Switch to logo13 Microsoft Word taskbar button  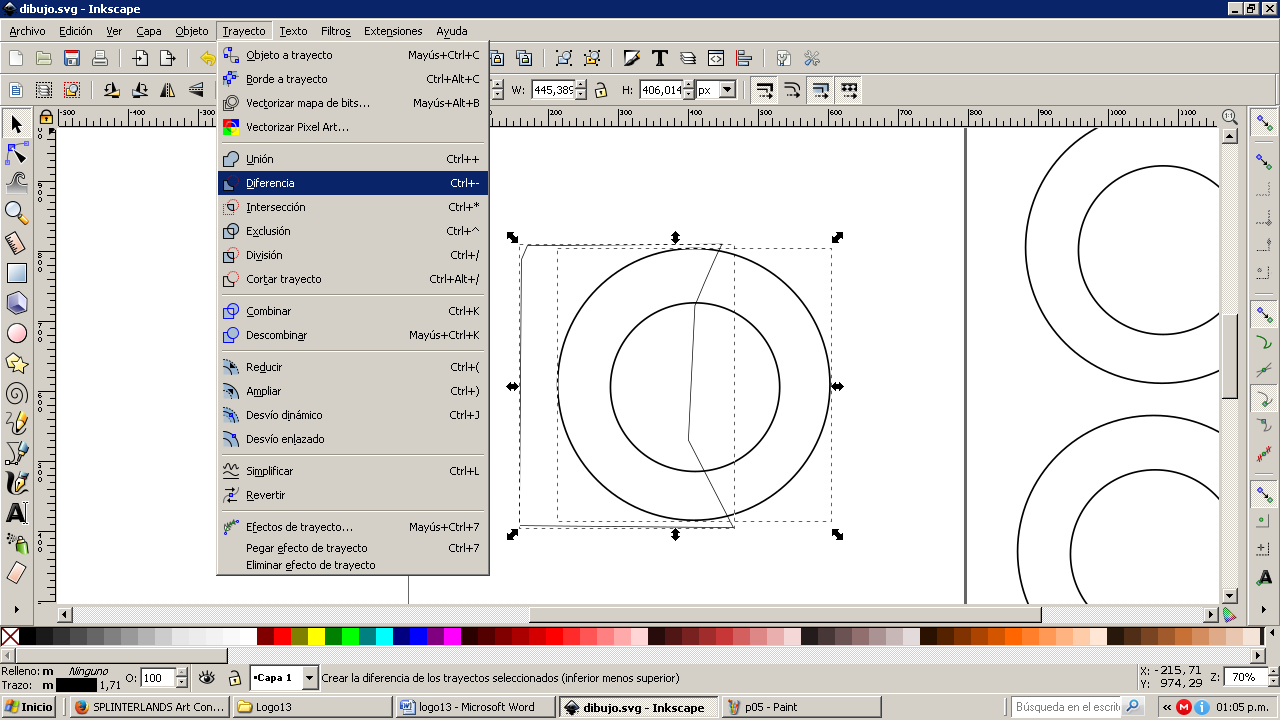(475, 707)
